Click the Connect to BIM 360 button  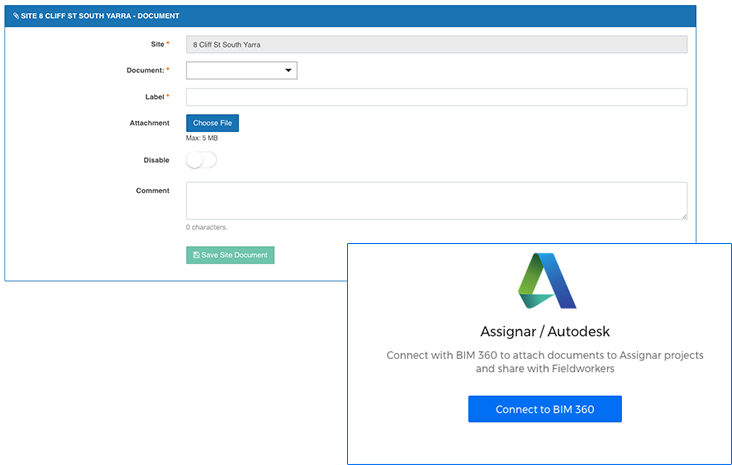coord(545,409)
